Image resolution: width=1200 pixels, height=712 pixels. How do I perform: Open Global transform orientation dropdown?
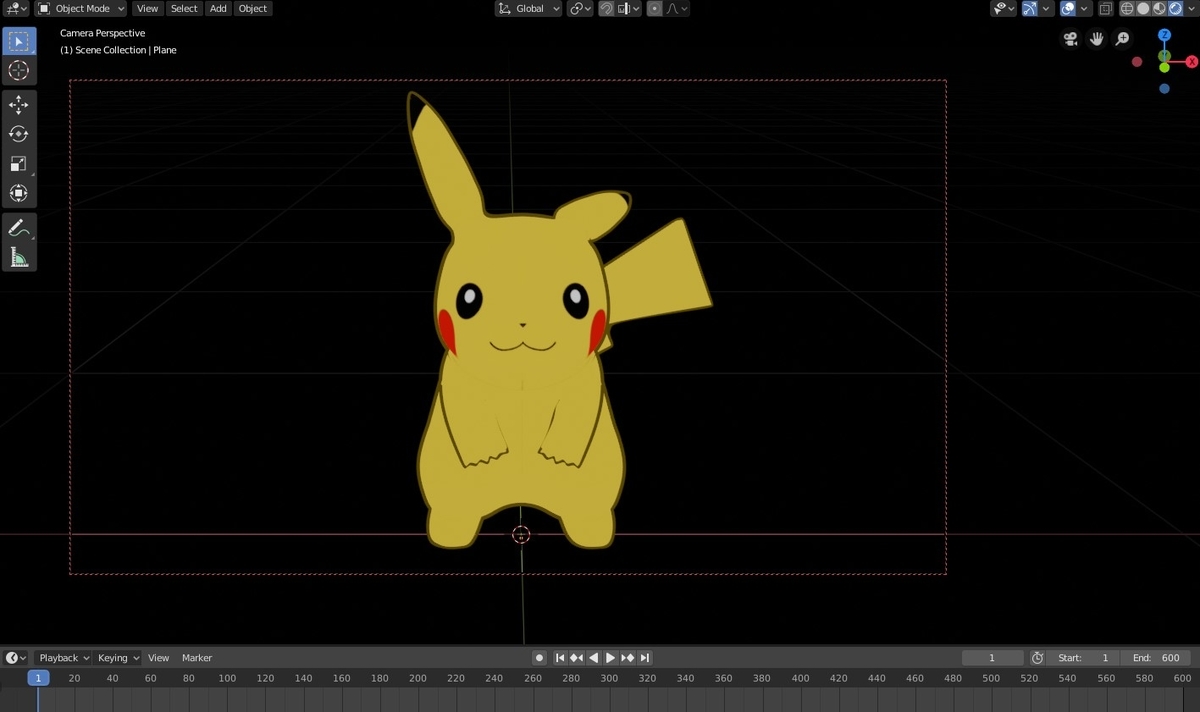tap(528, 8)
